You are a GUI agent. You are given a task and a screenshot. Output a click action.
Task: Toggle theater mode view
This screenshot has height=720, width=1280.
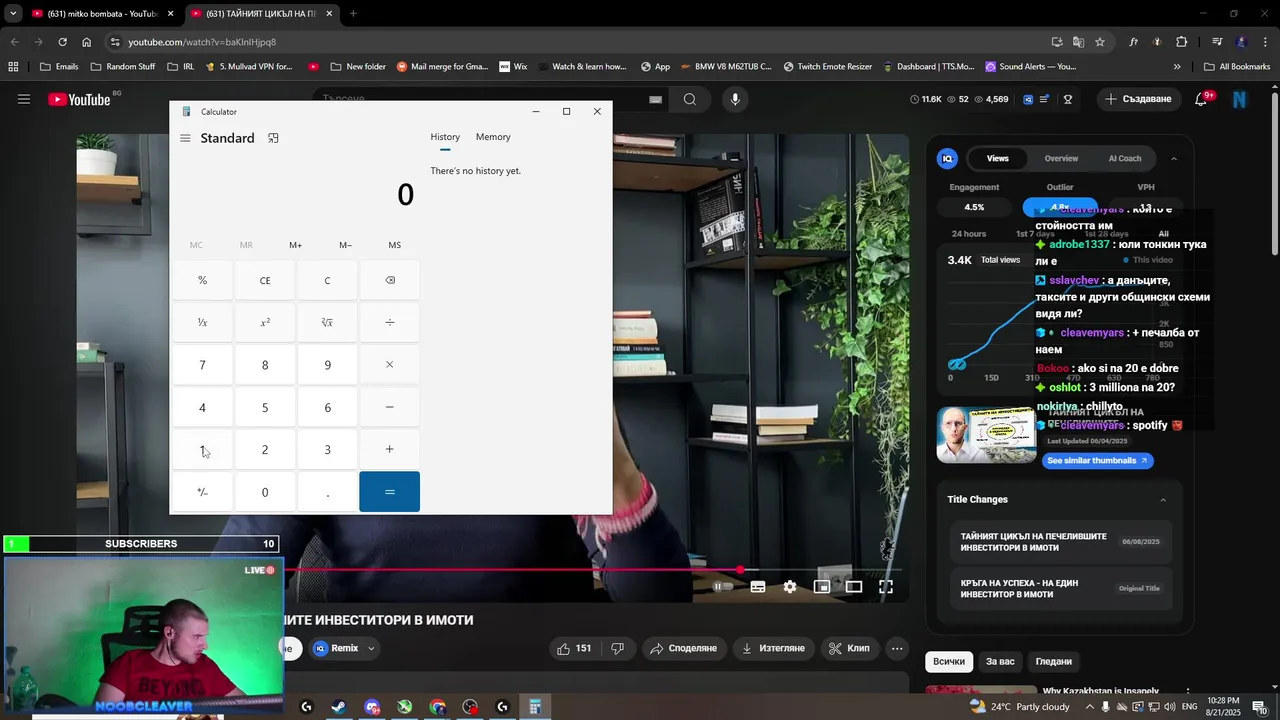[x=854, y=587]
